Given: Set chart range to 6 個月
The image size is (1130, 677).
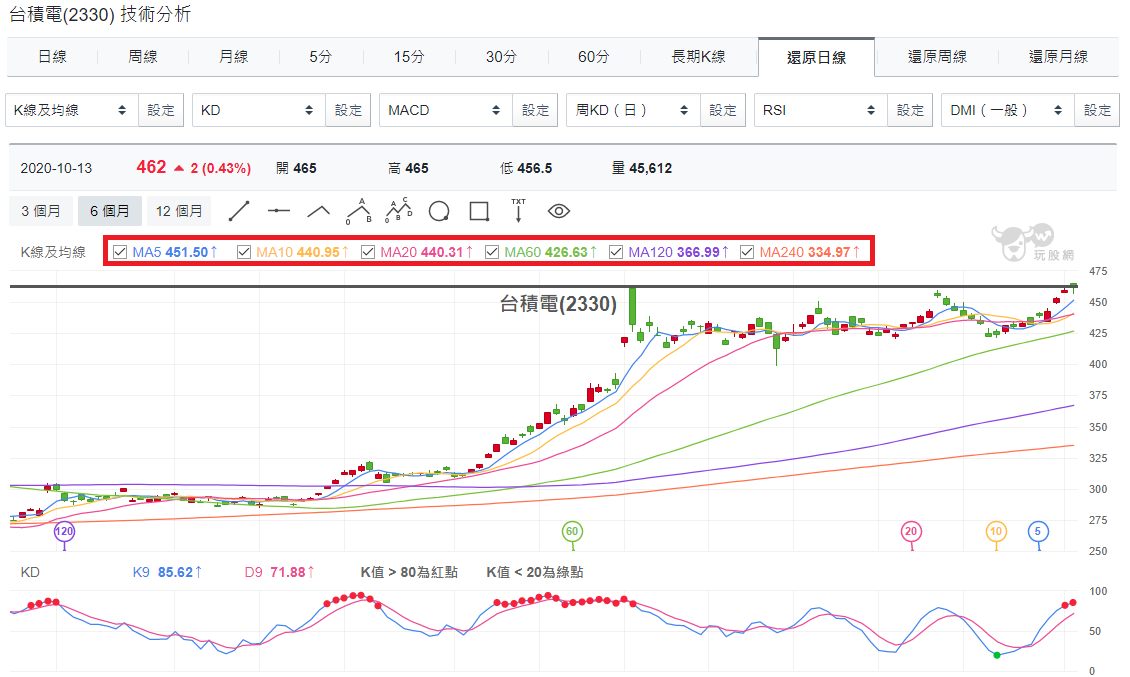Looking at the screenshot, I should [110, 211].
